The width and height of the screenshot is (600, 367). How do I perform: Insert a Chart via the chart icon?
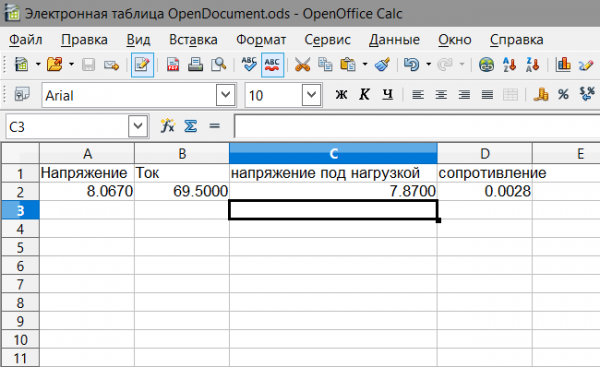pyautogui.click(x=563, y=65)
